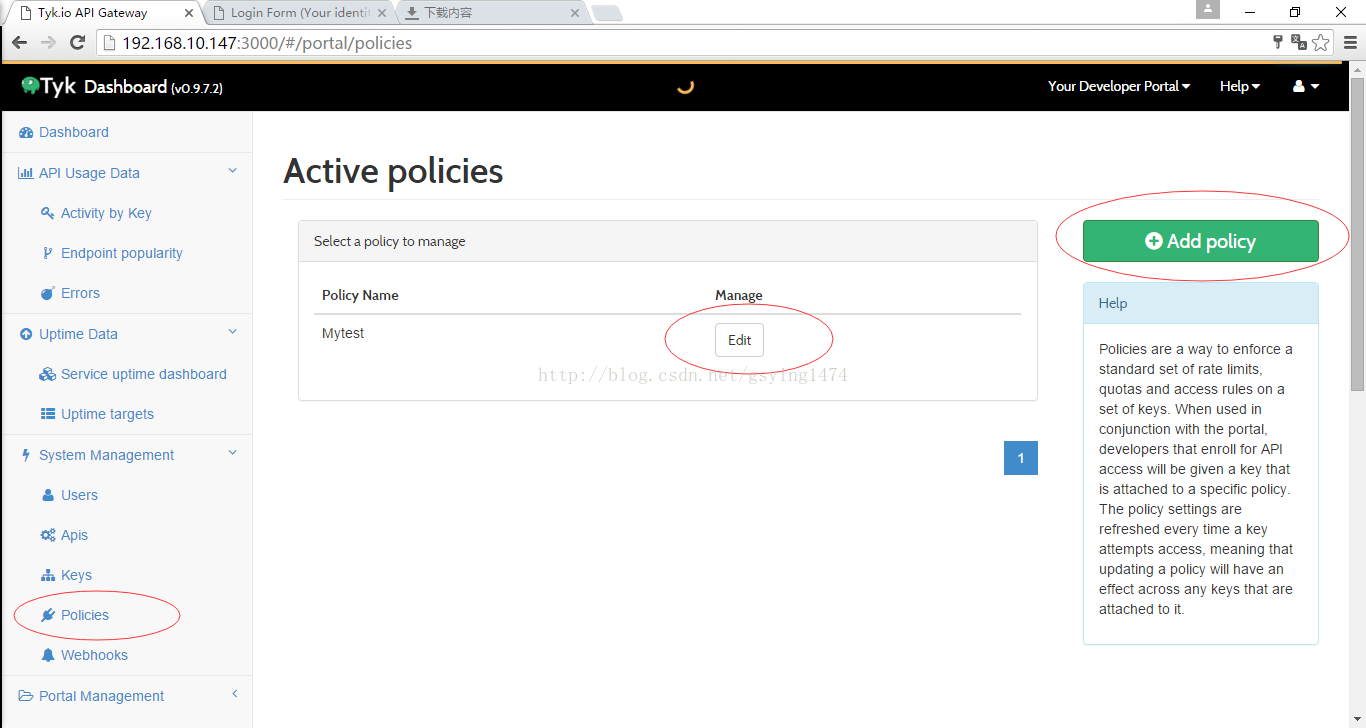Click the Help panel header
The width and height of the screenshot is (1366, 728).
tap(1200, 303)
